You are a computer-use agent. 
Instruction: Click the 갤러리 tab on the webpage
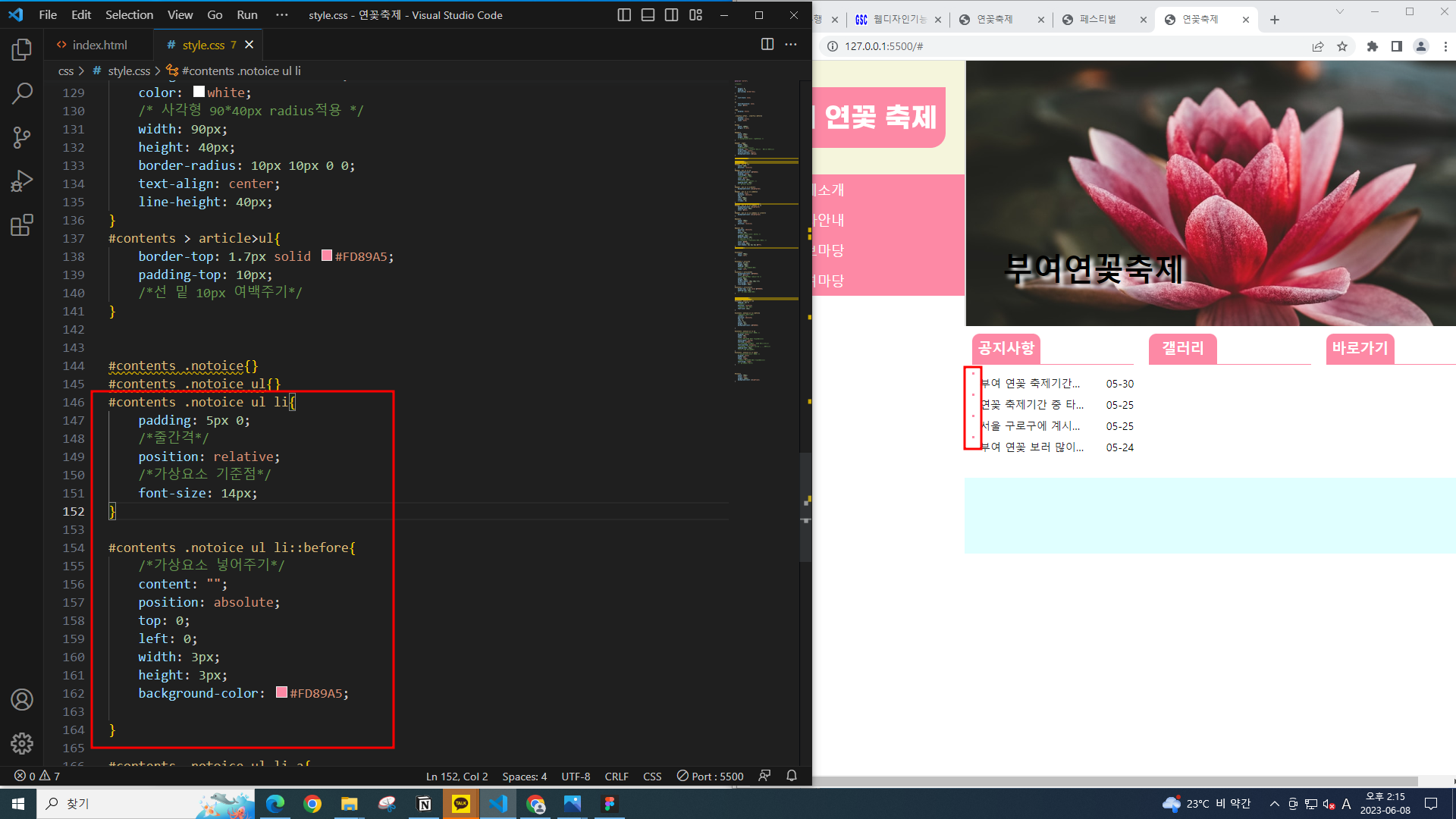point(1182,348)
